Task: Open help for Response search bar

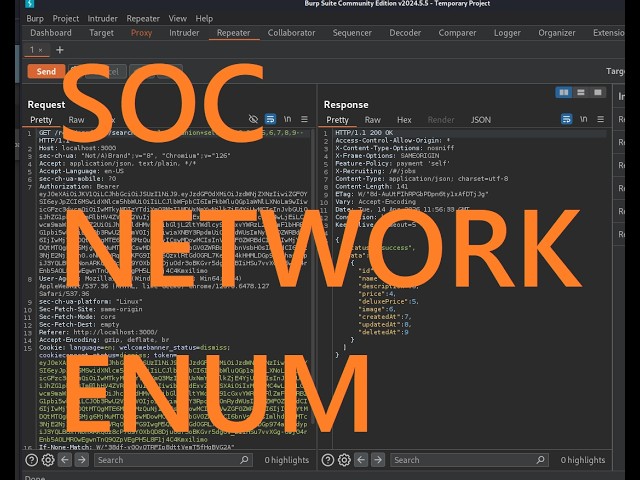Action: tap(328, 460)
